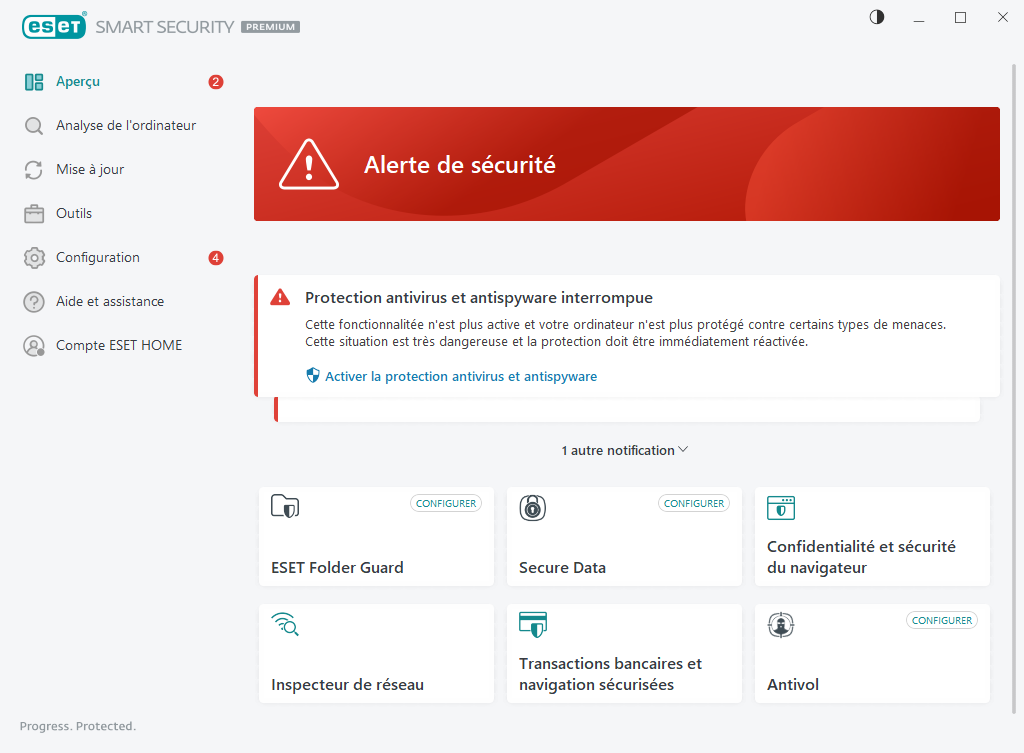The image size is (1024, 753).
Task: Toggle the dark mode contrast icon
Action: (x=876, y=17)
